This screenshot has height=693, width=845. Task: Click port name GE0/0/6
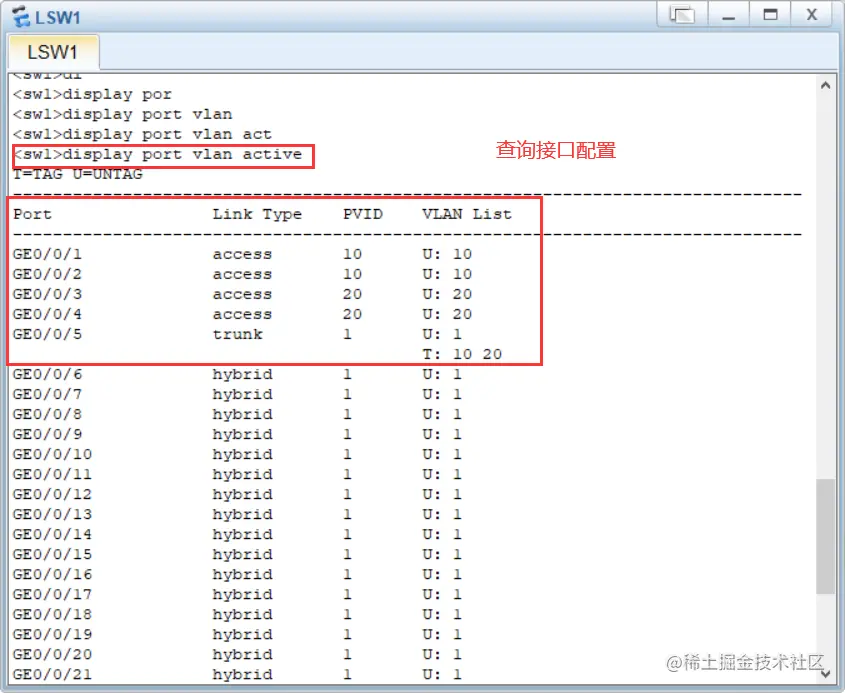tap(47, 374)
